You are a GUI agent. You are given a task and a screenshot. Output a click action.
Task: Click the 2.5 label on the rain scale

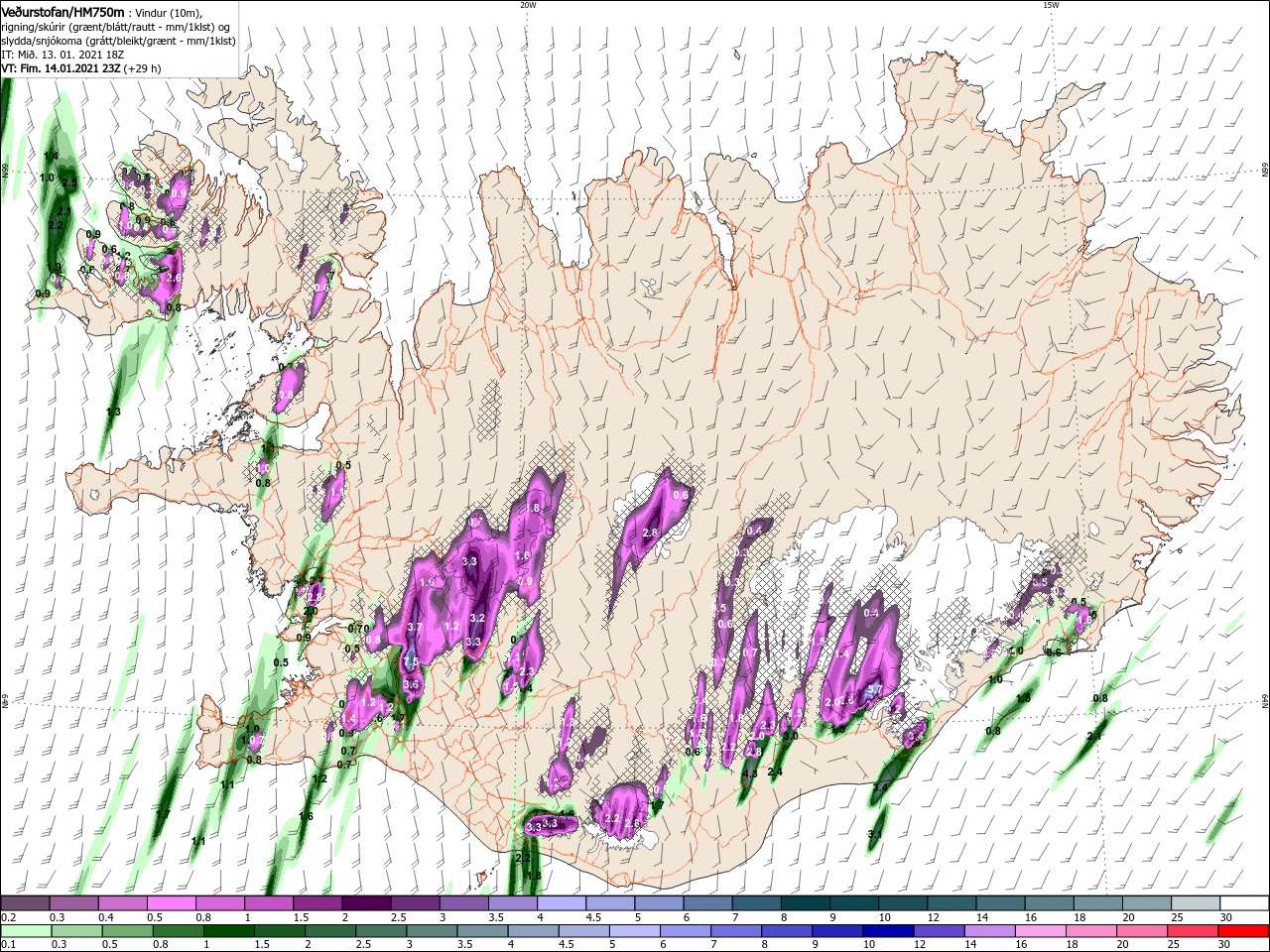tap(363, 944)
